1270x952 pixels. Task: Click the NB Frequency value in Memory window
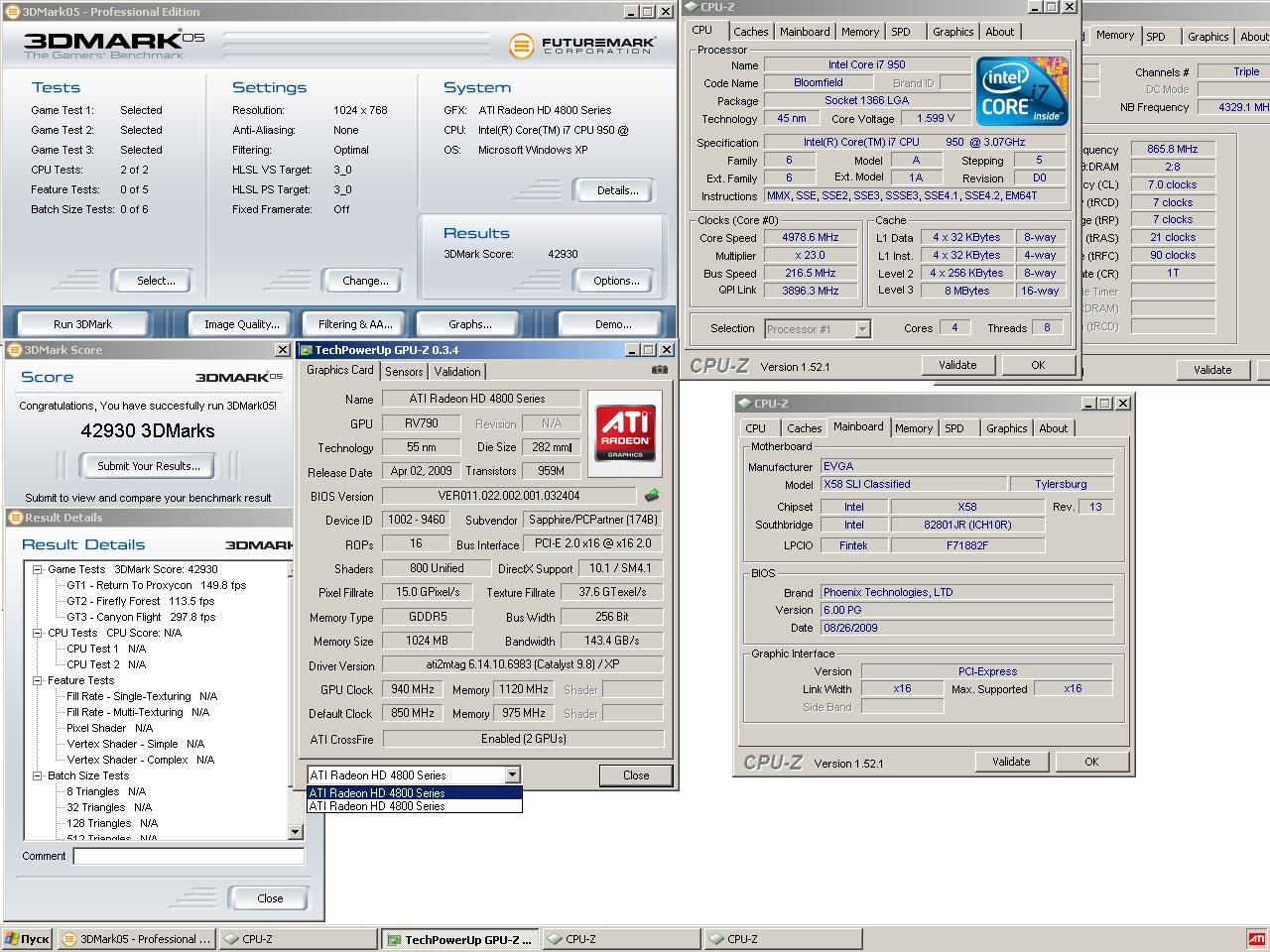[x=1233, y=107]
